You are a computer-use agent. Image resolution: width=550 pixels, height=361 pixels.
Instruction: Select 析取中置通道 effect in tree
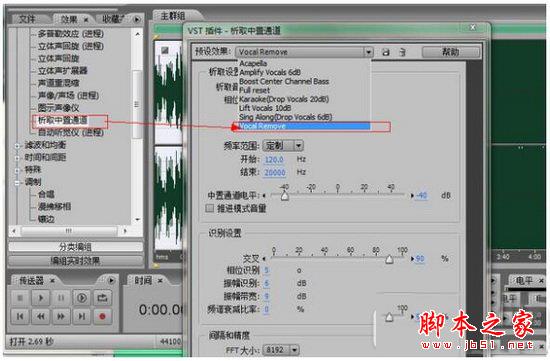coord(63,120)
